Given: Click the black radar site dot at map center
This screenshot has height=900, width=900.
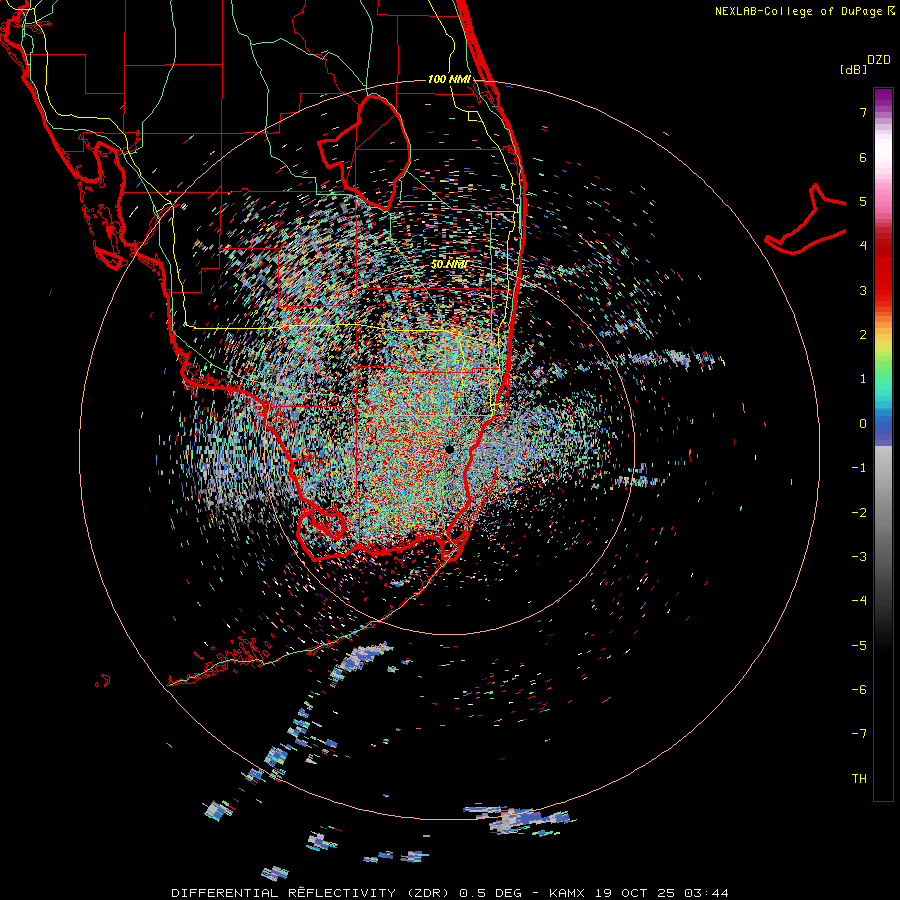Looking at the screenshot, I should [449, 449].
